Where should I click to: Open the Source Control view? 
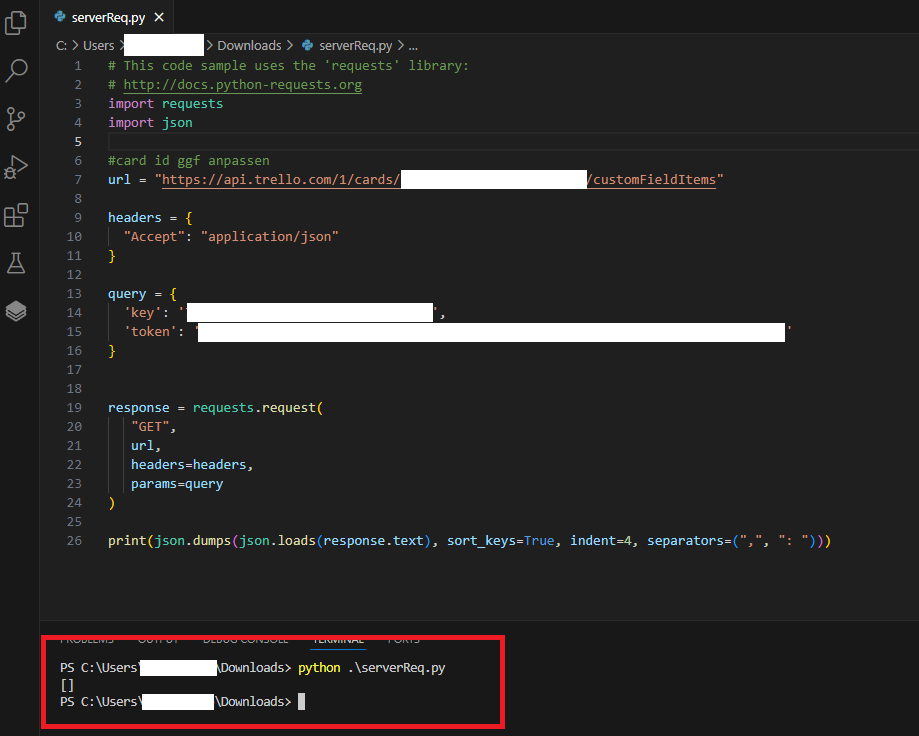[x=16, y=119]
